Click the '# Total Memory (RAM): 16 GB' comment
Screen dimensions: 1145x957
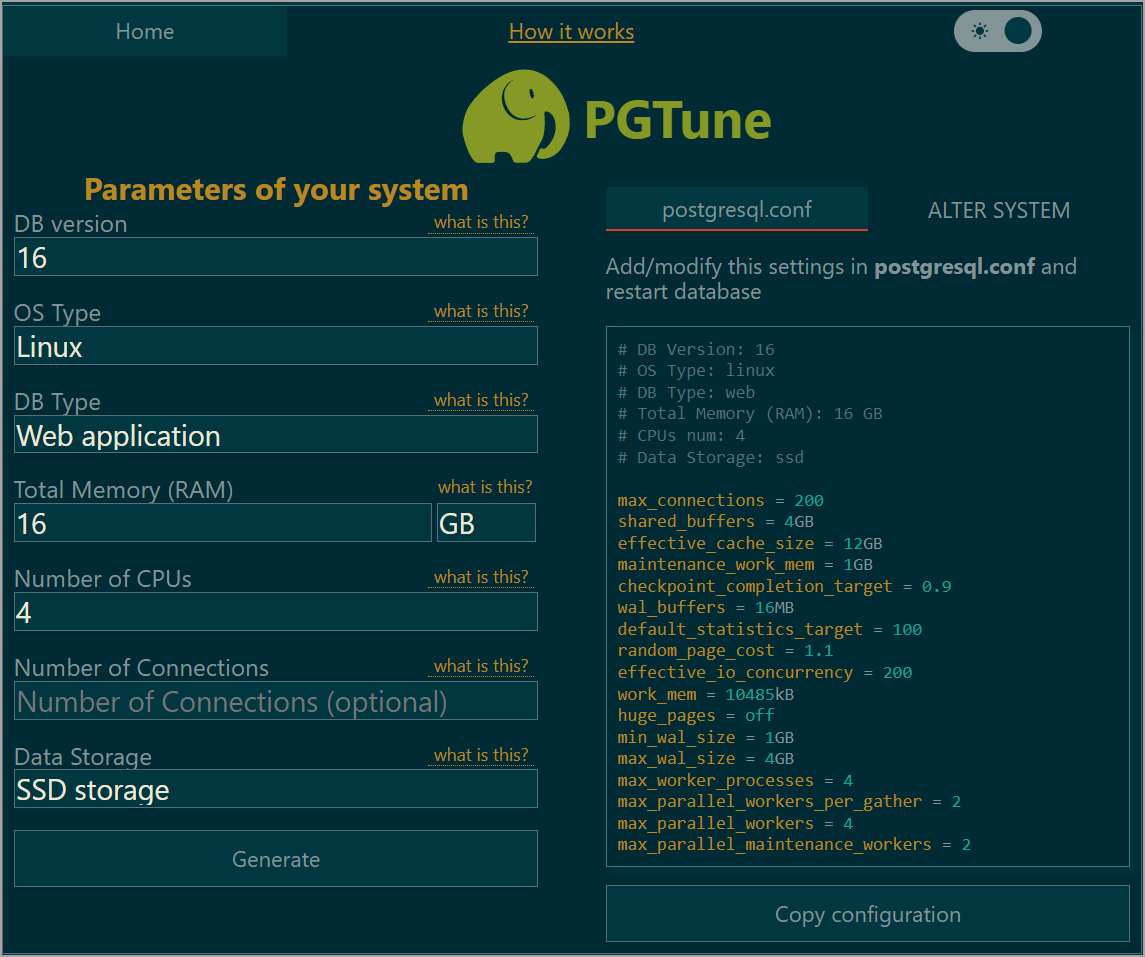coord(750,414)
